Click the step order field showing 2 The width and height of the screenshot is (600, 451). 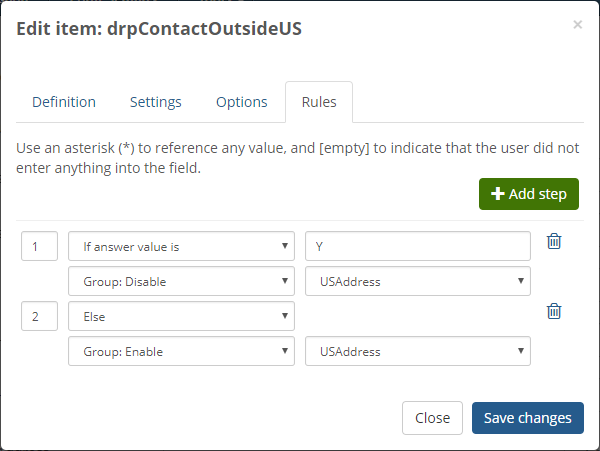coord(39,316)
